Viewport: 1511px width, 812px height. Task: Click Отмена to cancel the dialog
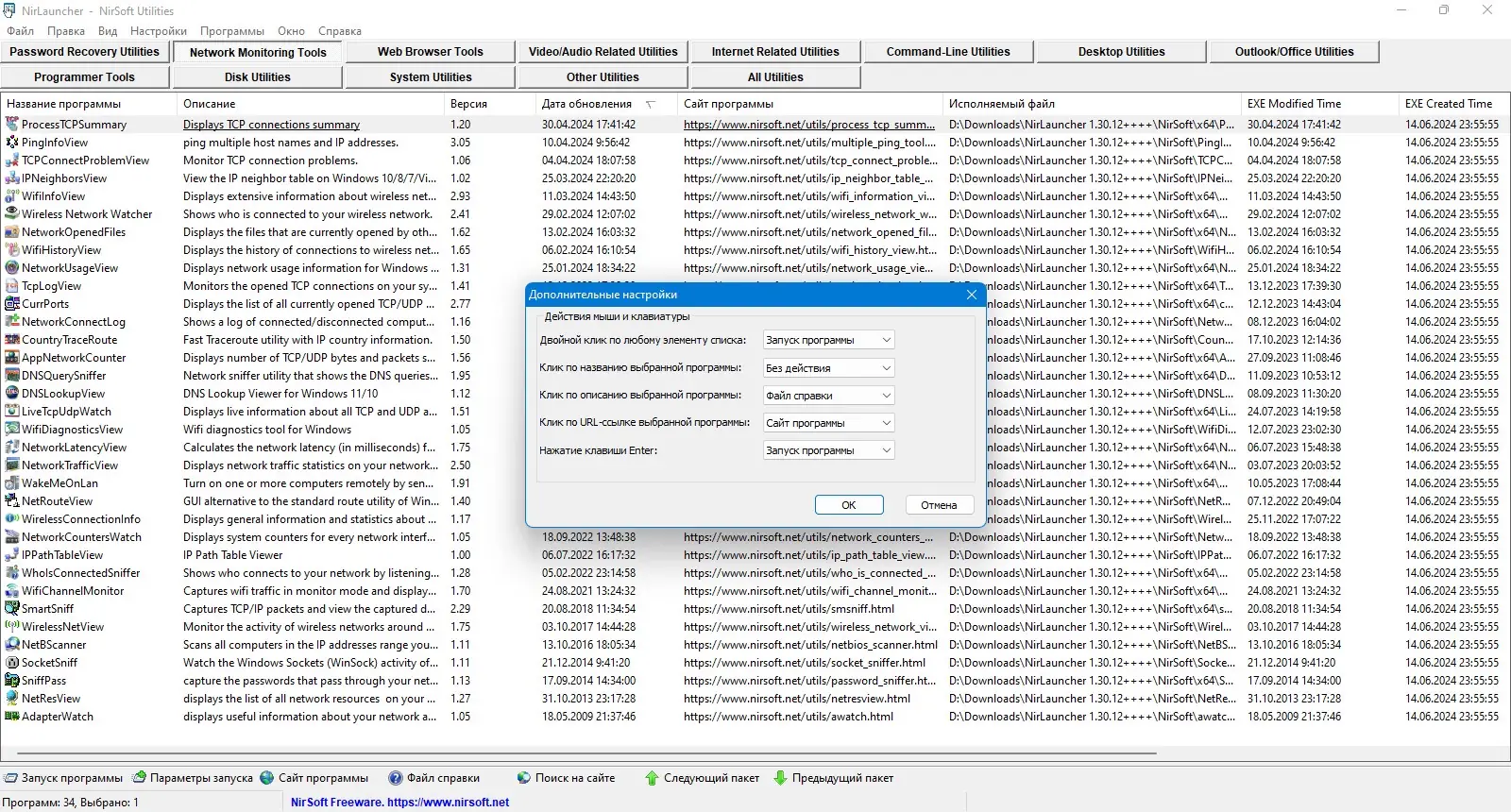coord(939,505)
